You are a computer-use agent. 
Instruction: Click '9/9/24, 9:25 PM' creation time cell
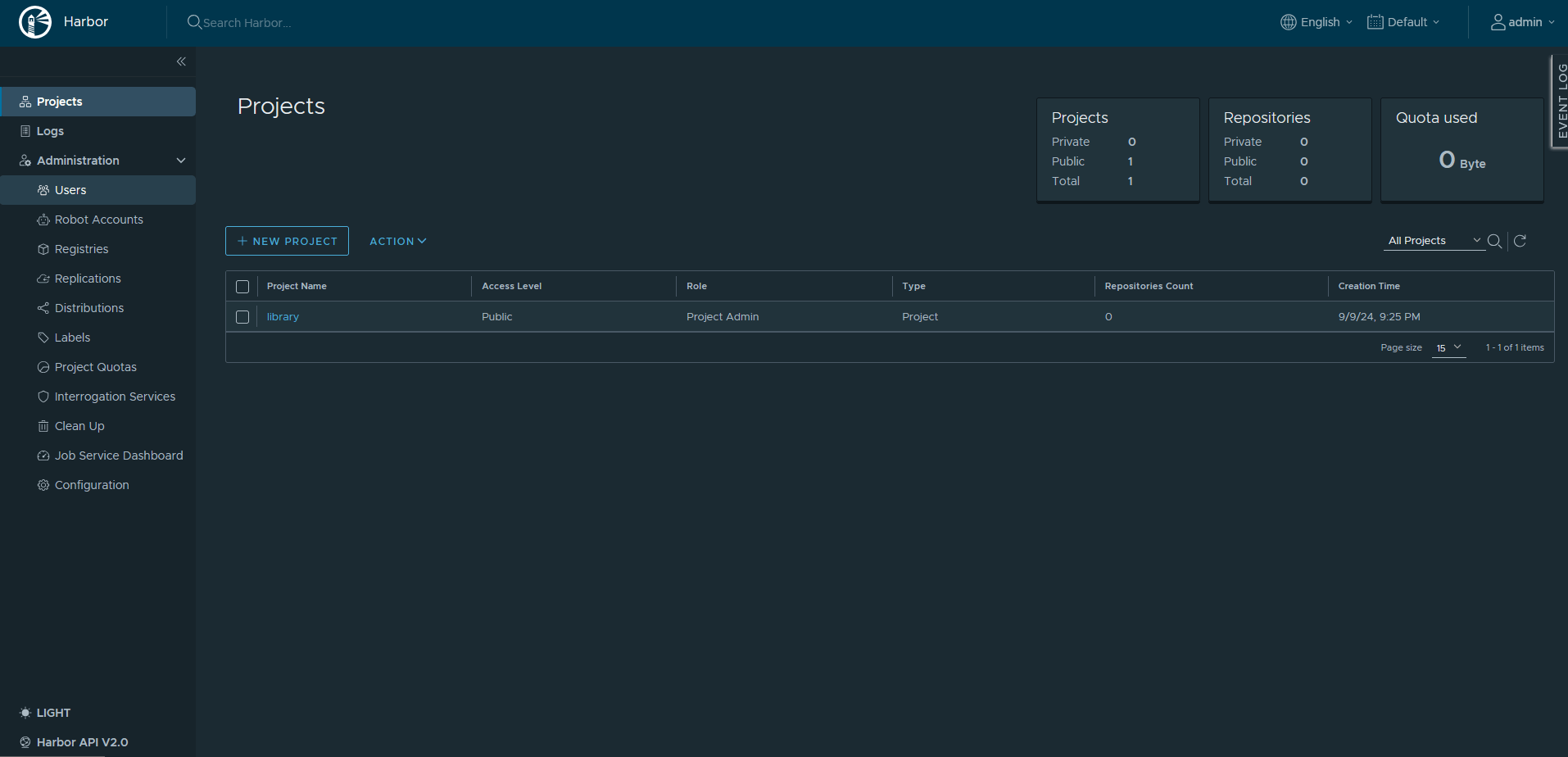pos(1380,317)
